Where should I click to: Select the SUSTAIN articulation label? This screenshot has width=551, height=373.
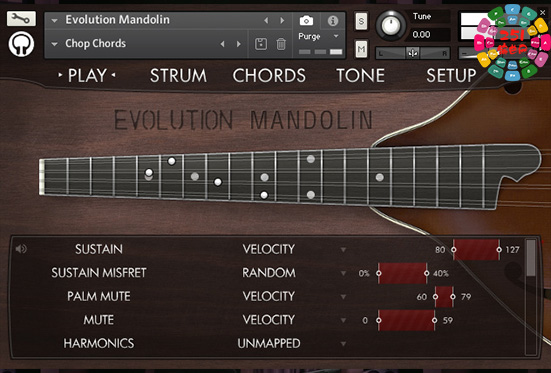tap(99, 249)
